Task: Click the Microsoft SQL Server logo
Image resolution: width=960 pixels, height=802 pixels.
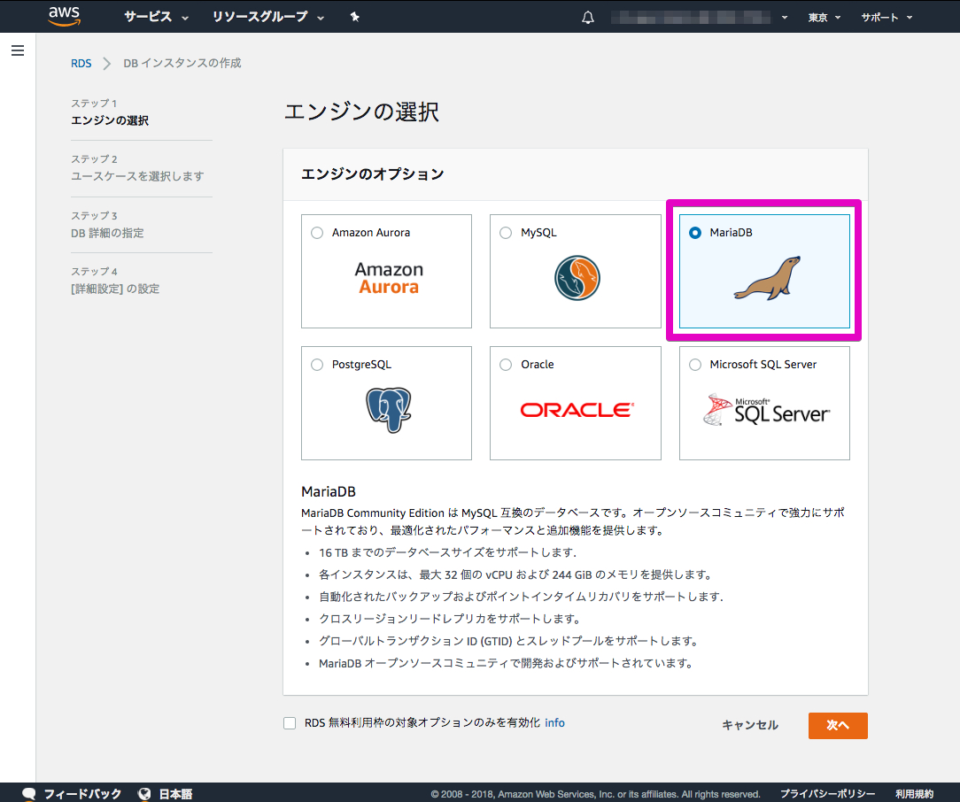Action: [x=763, y=409]
